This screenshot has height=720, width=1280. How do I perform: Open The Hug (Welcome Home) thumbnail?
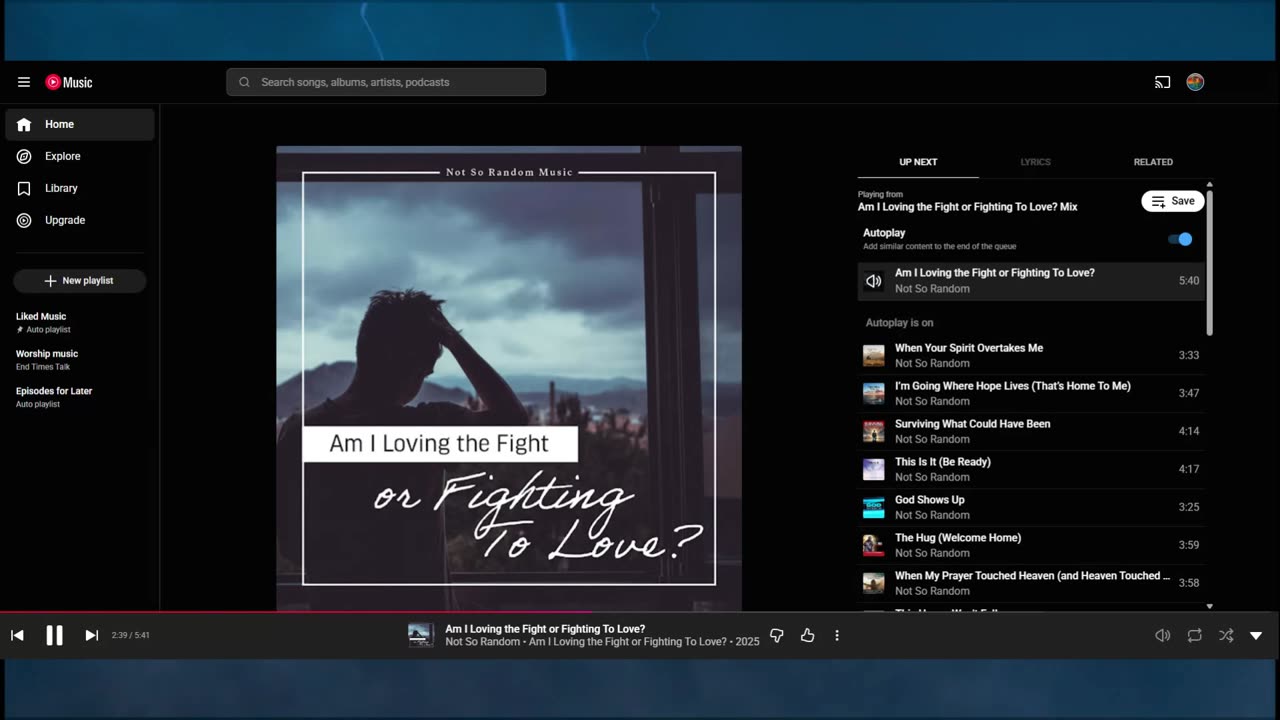click(x=874, y=545)
